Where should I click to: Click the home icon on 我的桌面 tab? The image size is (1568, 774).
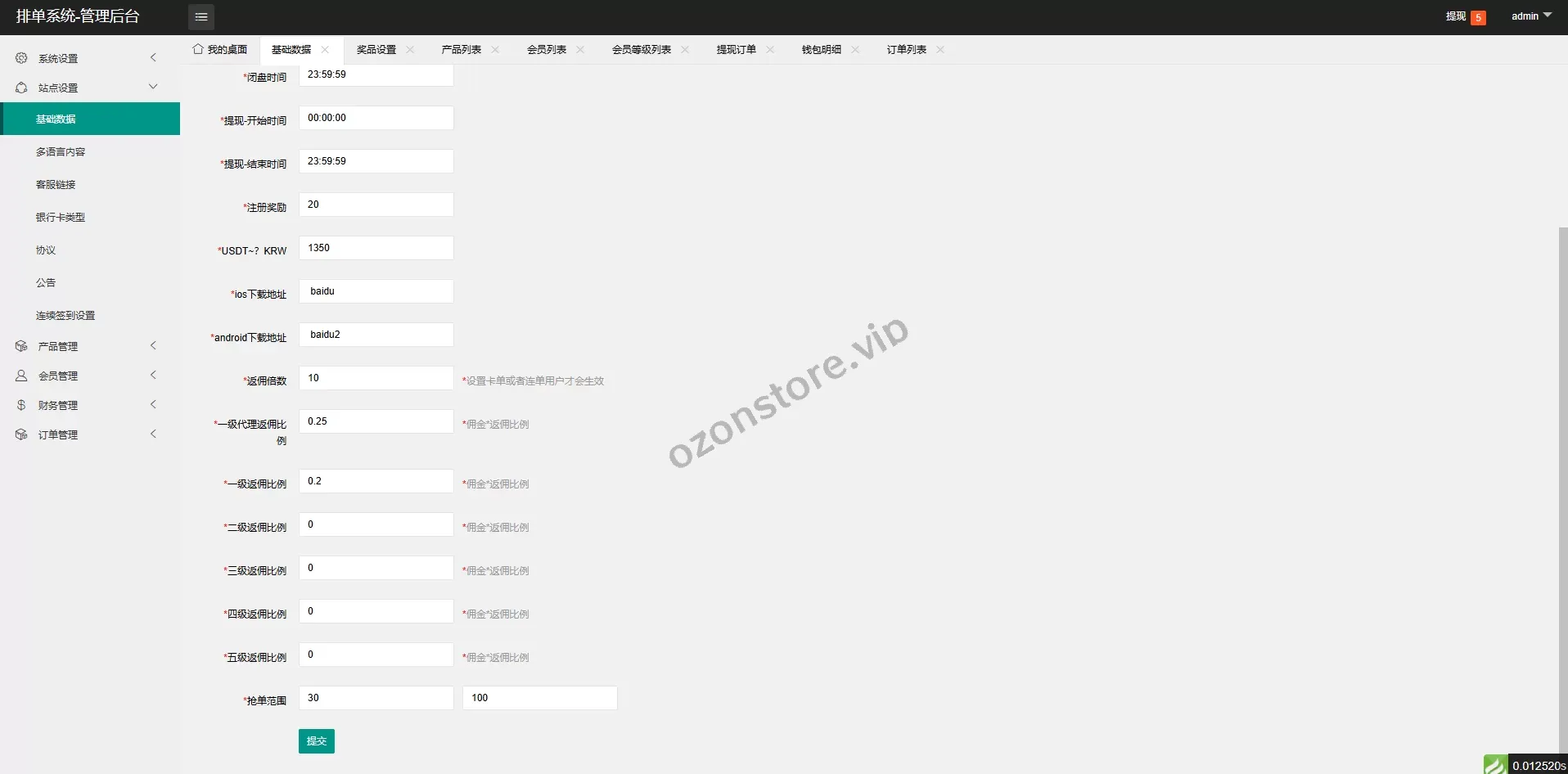click(x=197, y=49)
